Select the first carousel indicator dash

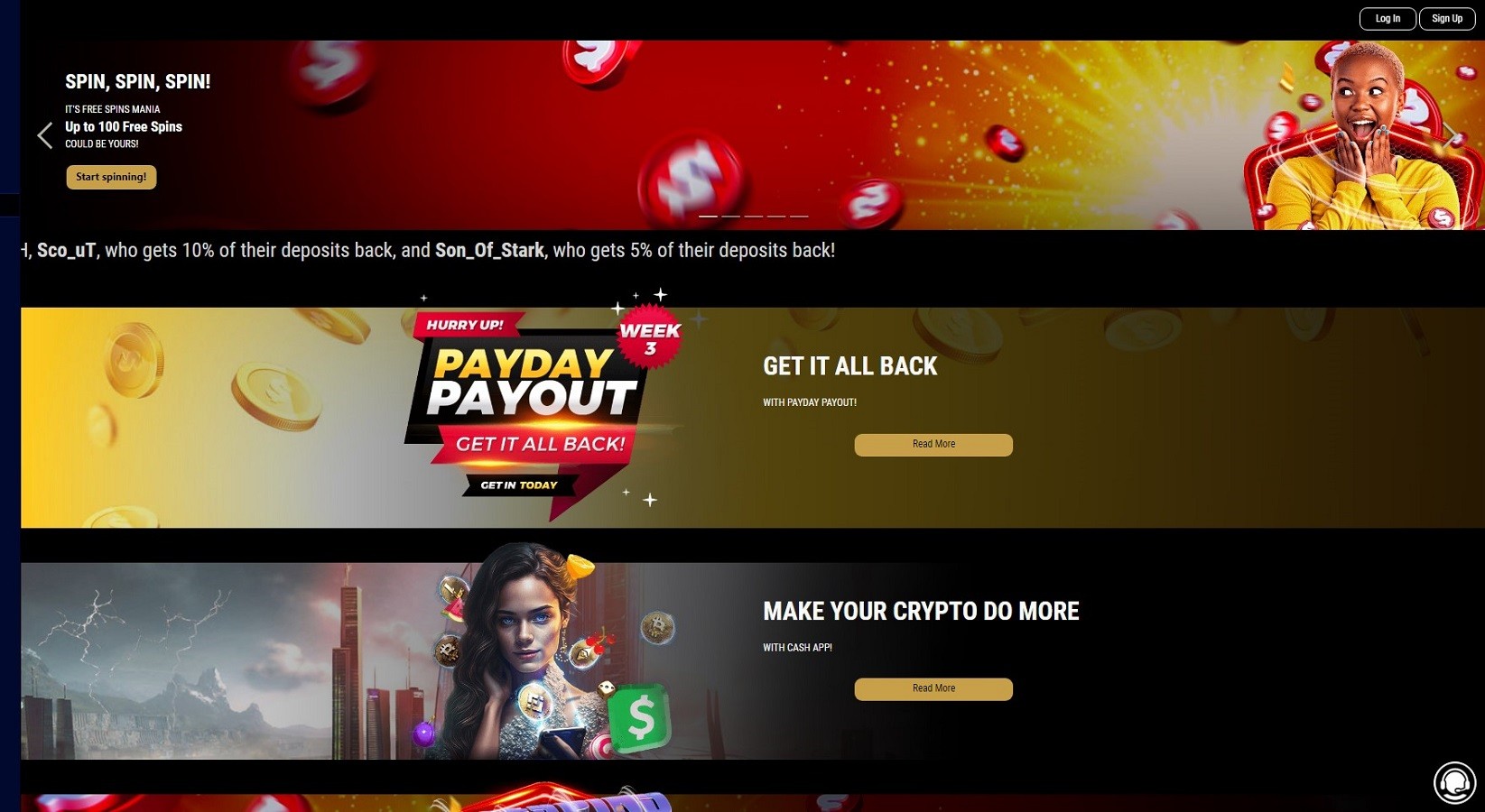[x=708, y=217]
